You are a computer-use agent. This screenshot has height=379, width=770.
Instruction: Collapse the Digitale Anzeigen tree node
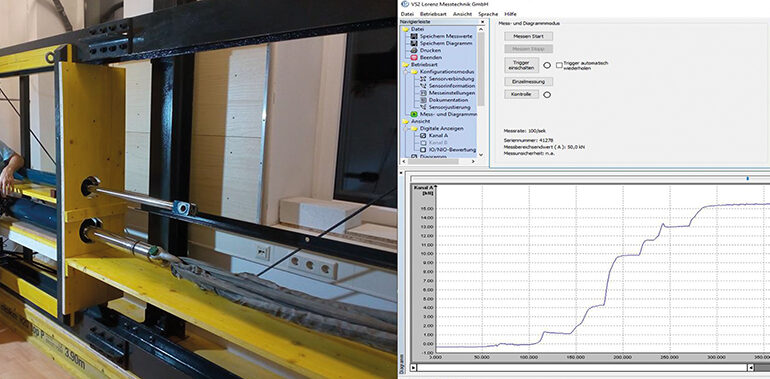tap(406, 129)
